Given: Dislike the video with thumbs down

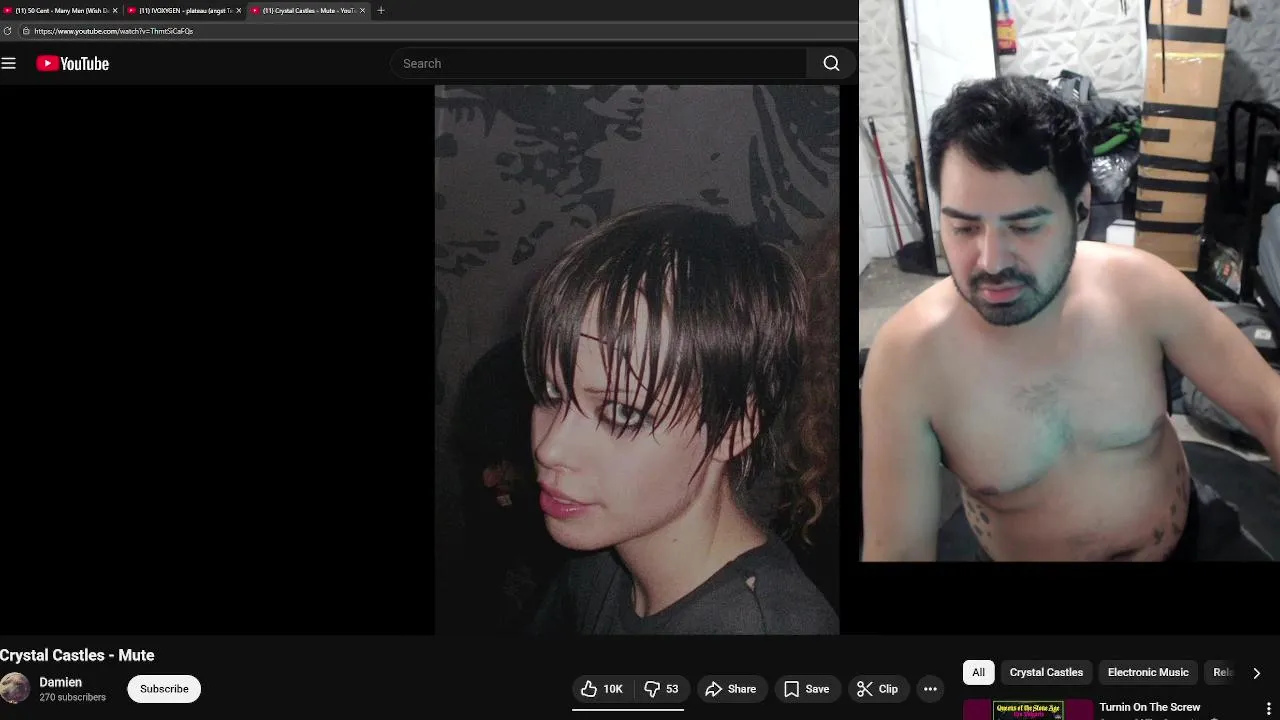Looking at the screenshot, I should pos(661,689).
